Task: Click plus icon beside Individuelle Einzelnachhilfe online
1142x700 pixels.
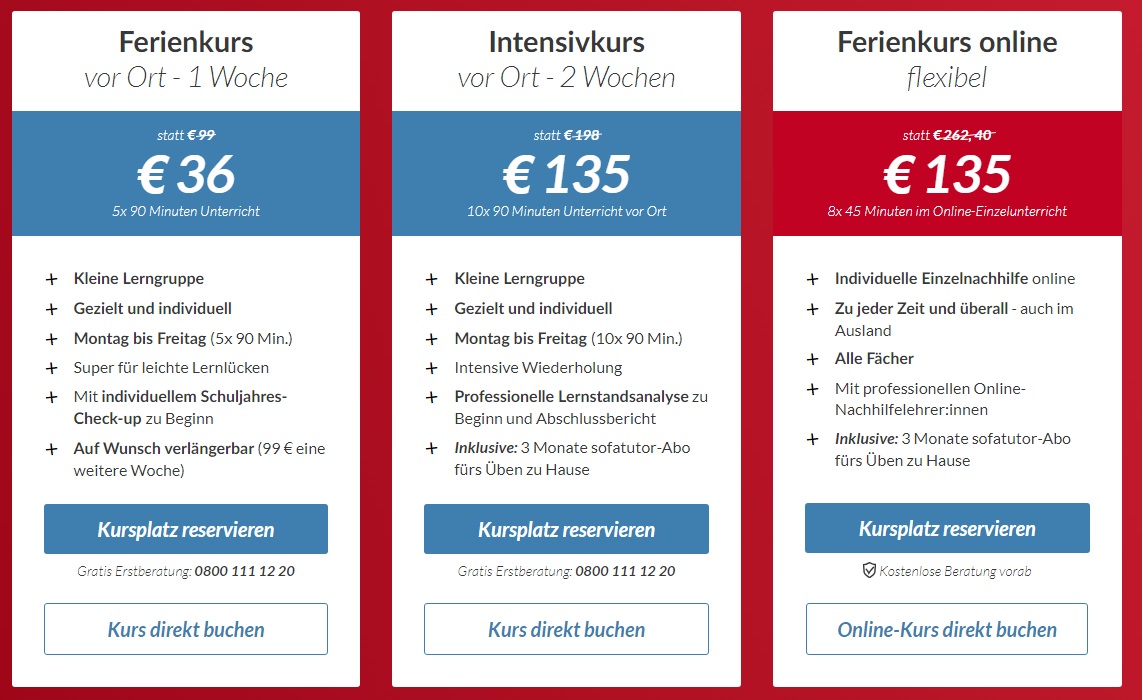Action: (x=812, y=279)
